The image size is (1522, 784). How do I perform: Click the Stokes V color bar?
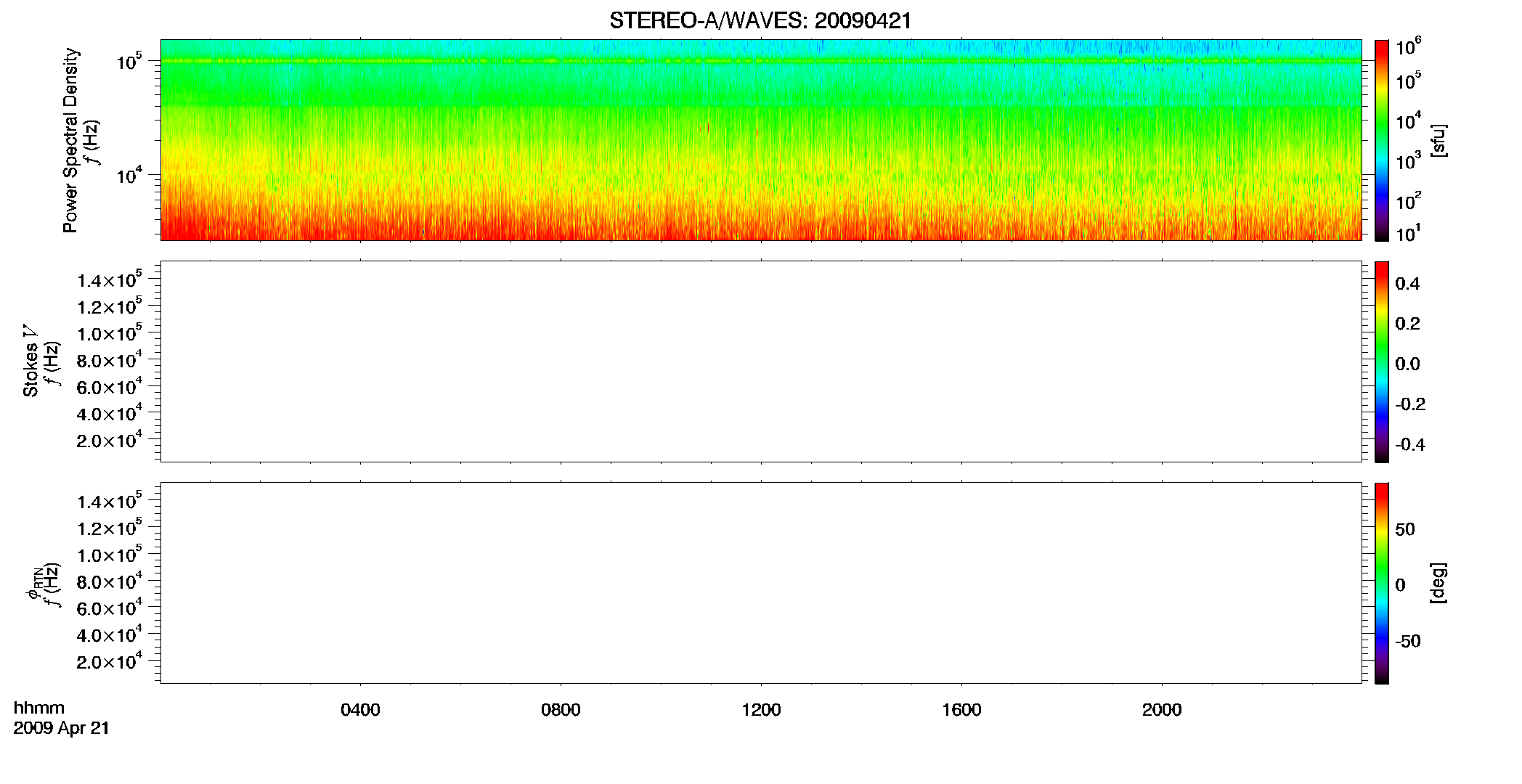pyautogui.click(x=1381, y=362)
